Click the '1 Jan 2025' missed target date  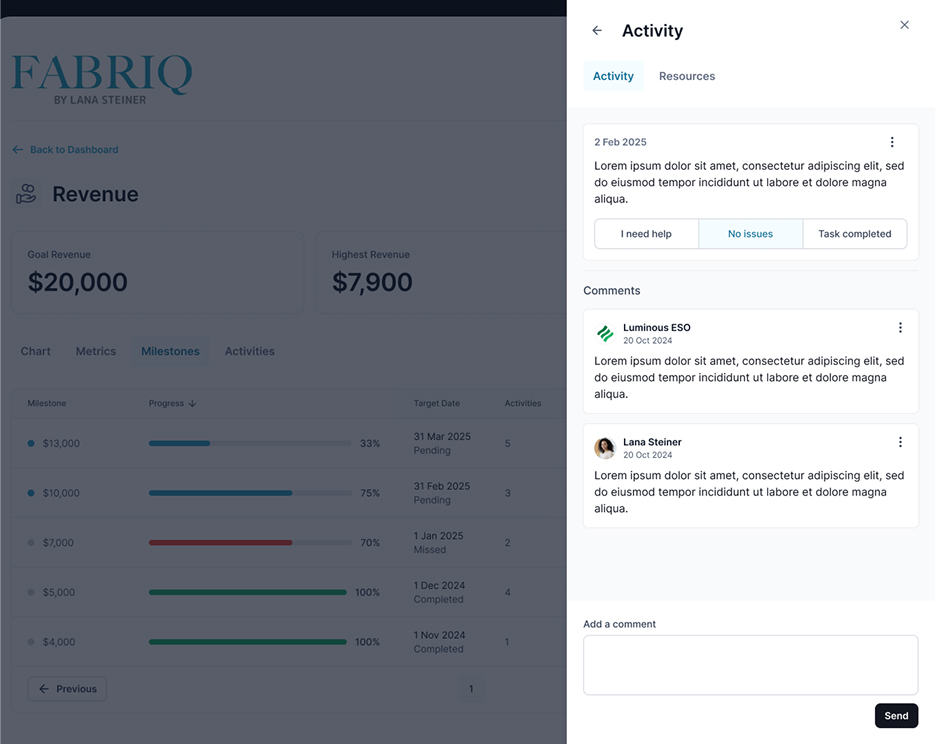tap(438, 536)
